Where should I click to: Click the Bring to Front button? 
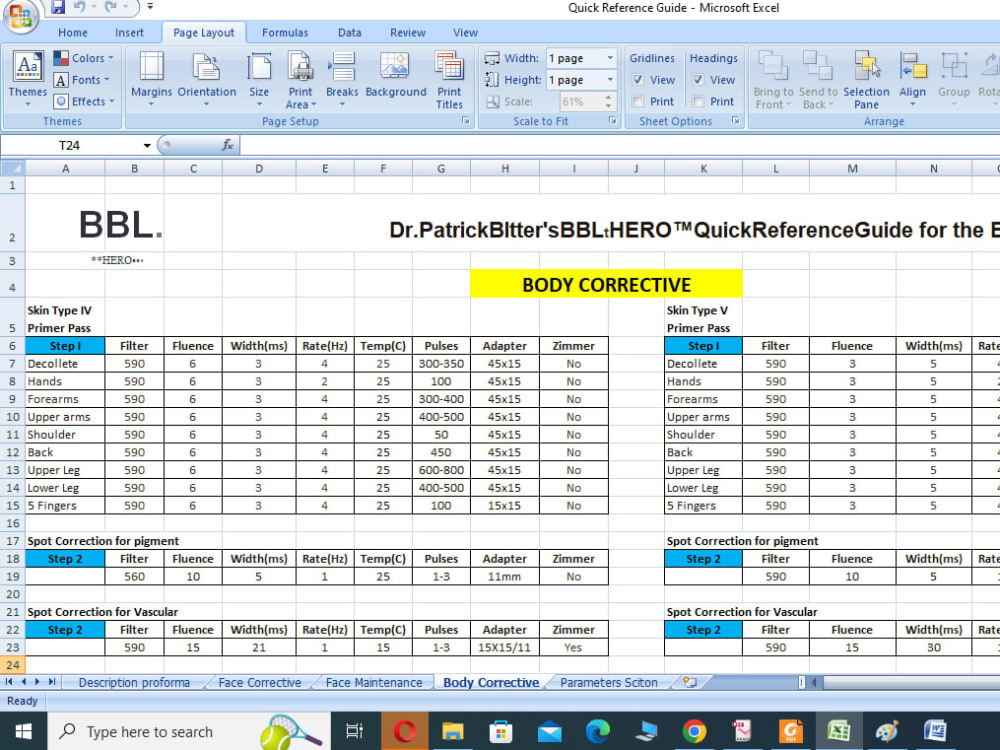(773, 79)
